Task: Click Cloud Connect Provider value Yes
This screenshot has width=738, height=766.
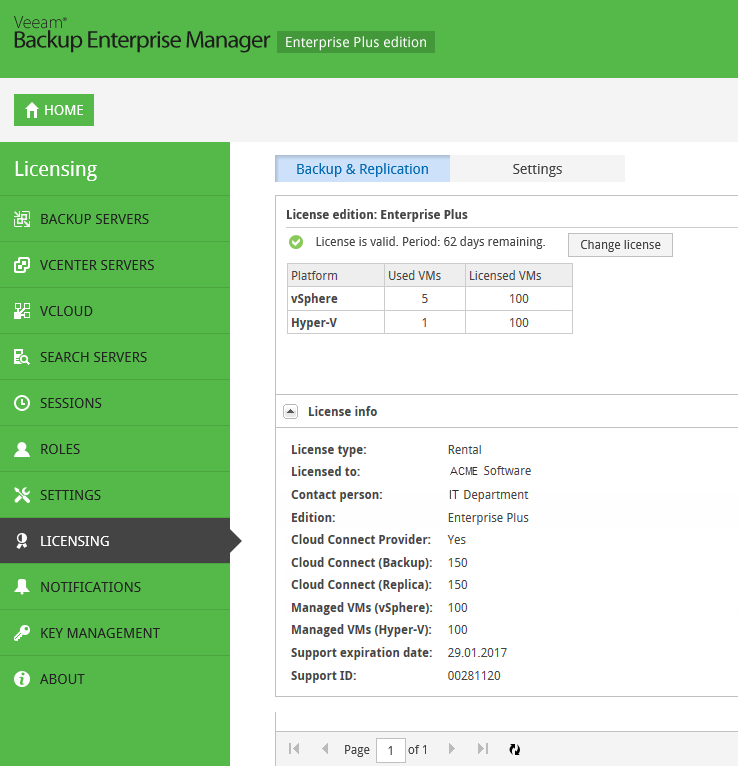Action: click(x=457, y=539)
